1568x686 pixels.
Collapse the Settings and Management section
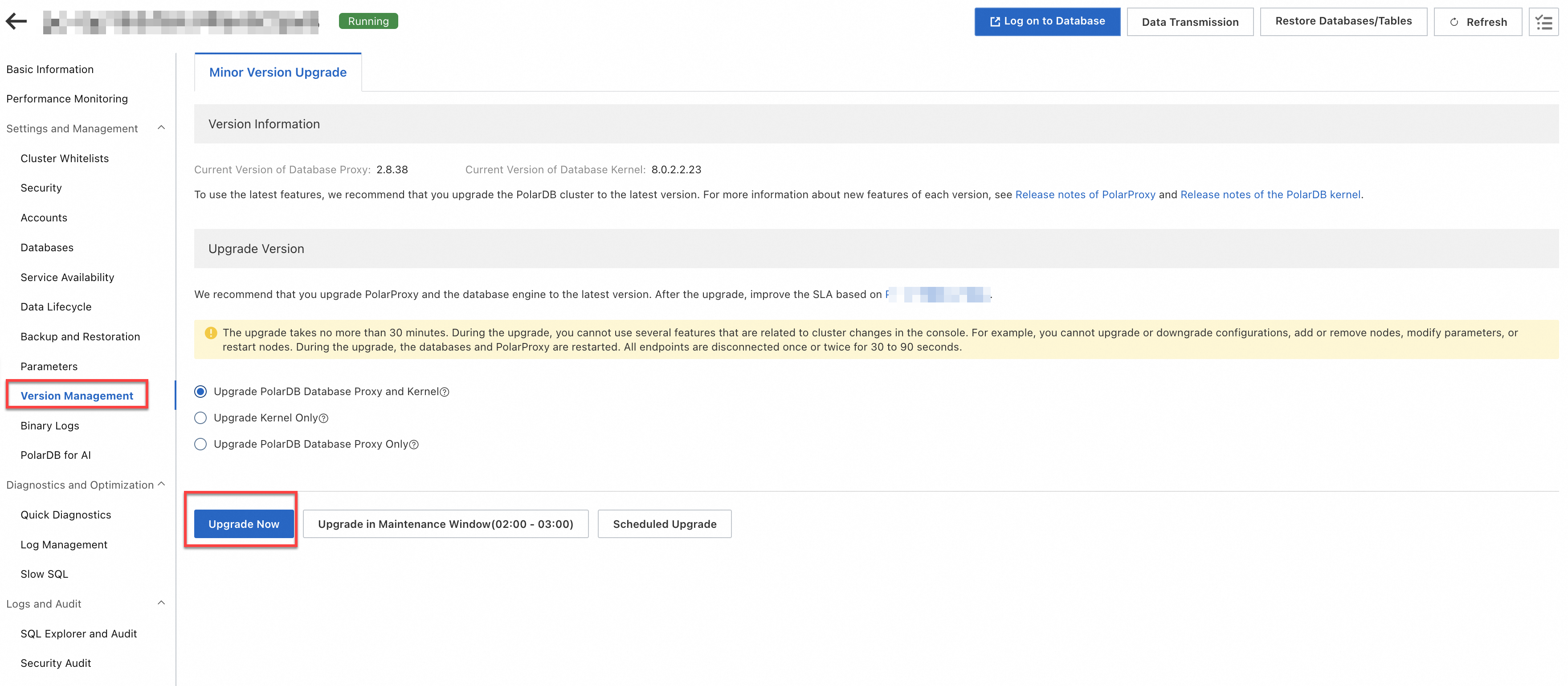coord(161,128)
